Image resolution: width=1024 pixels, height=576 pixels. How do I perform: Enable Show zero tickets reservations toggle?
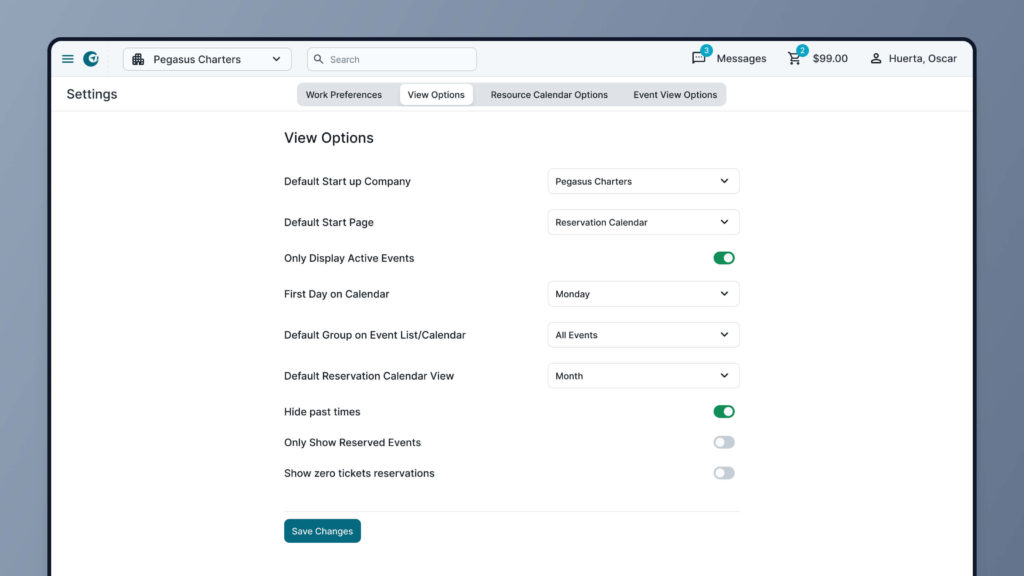(x=724, y=473)
